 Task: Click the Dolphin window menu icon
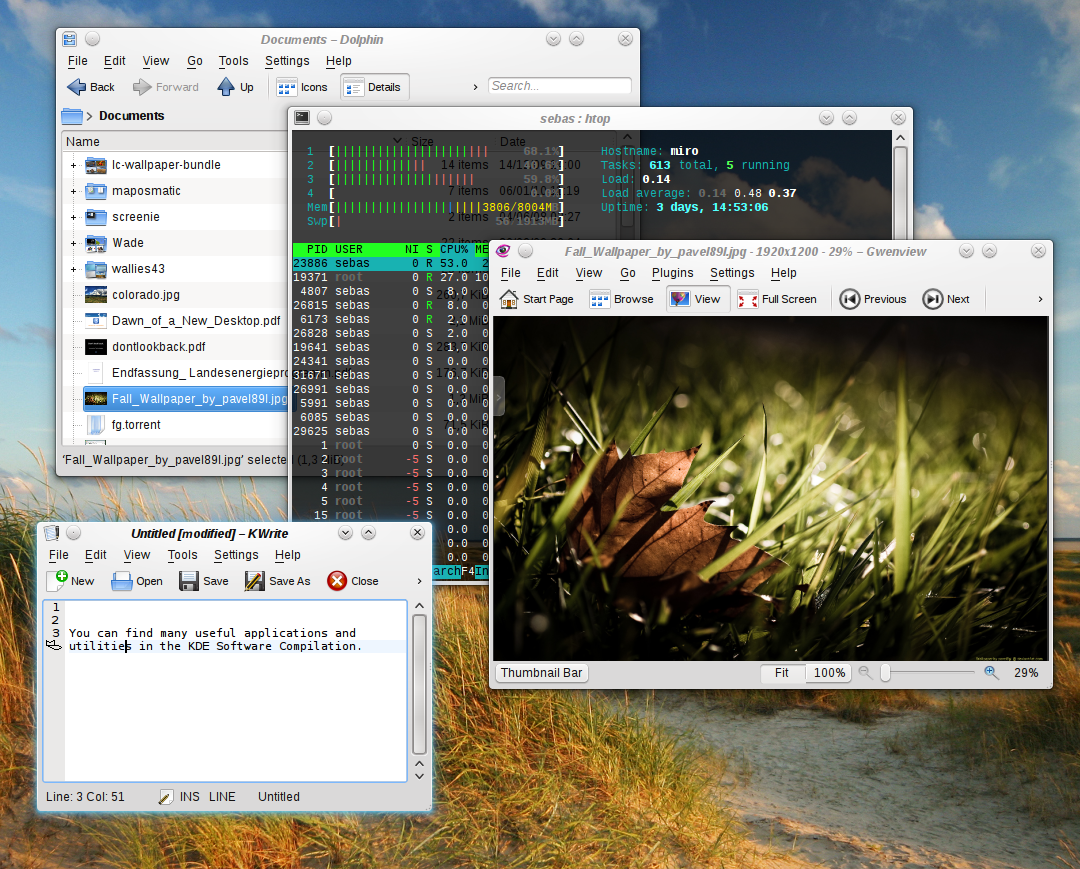tap(70, 39)
